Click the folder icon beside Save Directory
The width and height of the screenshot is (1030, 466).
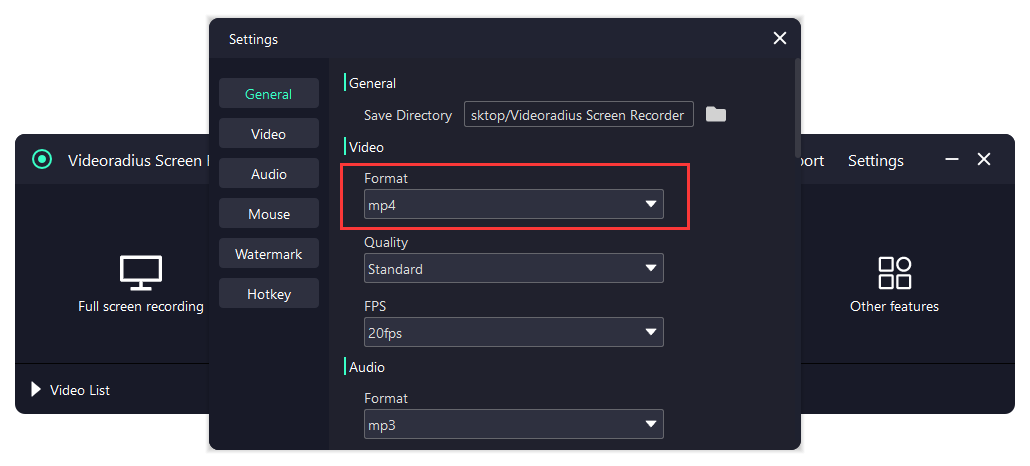716,114
